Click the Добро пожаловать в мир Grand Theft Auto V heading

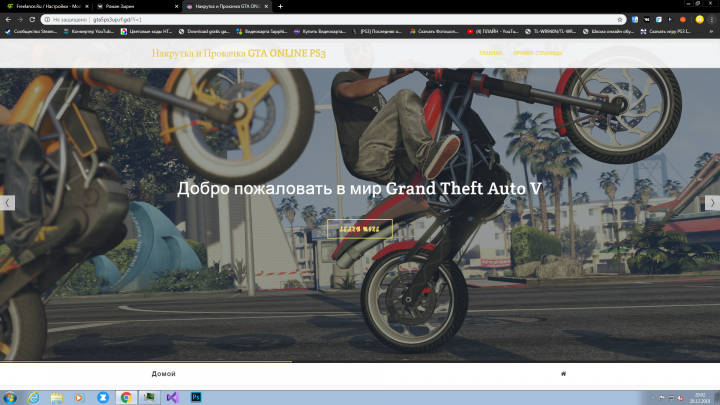[x=360, y=188]
